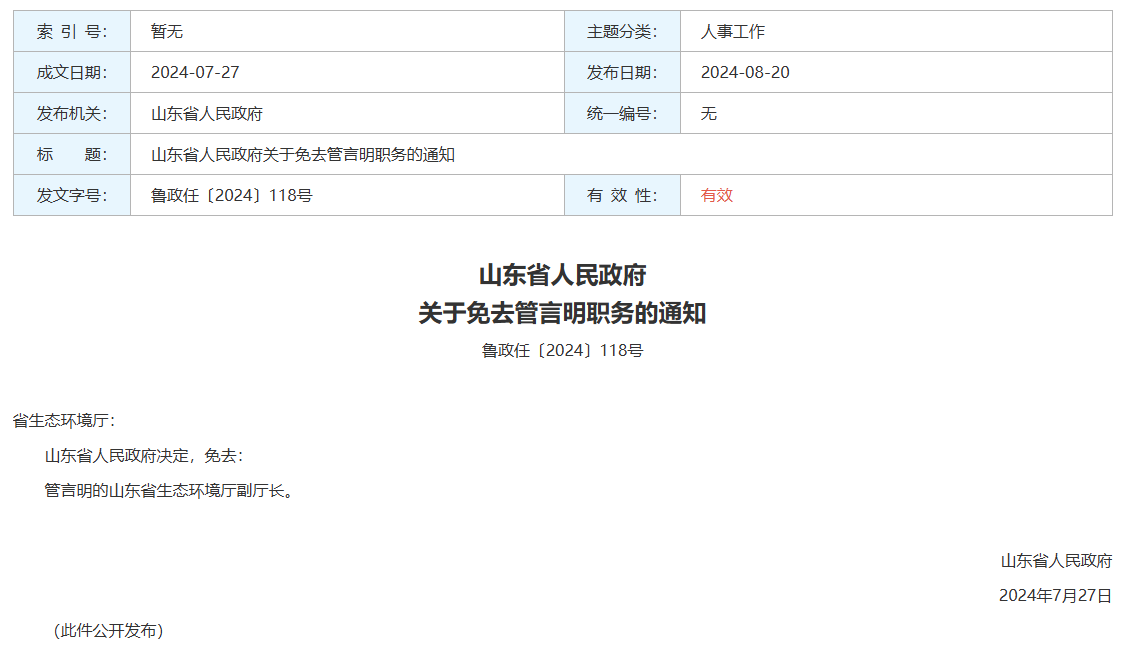Click the 发布日期 label cell
Image resolution: width=1128 pixels, height=655 pixels.
pos(622,71)
